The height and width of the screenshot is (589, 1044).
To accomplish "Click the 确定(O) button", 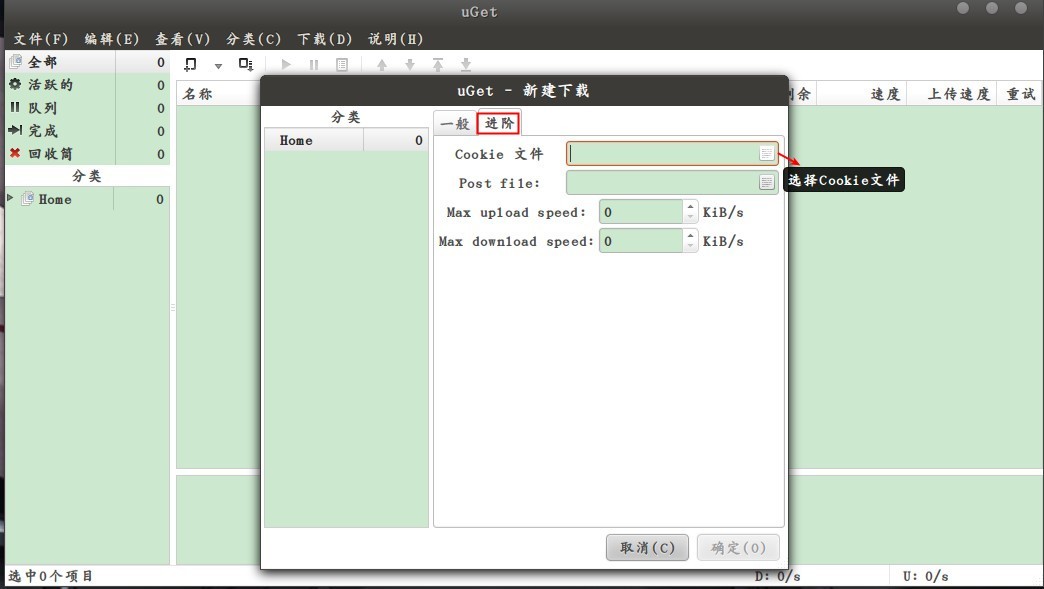I will [x=738, y=548].
